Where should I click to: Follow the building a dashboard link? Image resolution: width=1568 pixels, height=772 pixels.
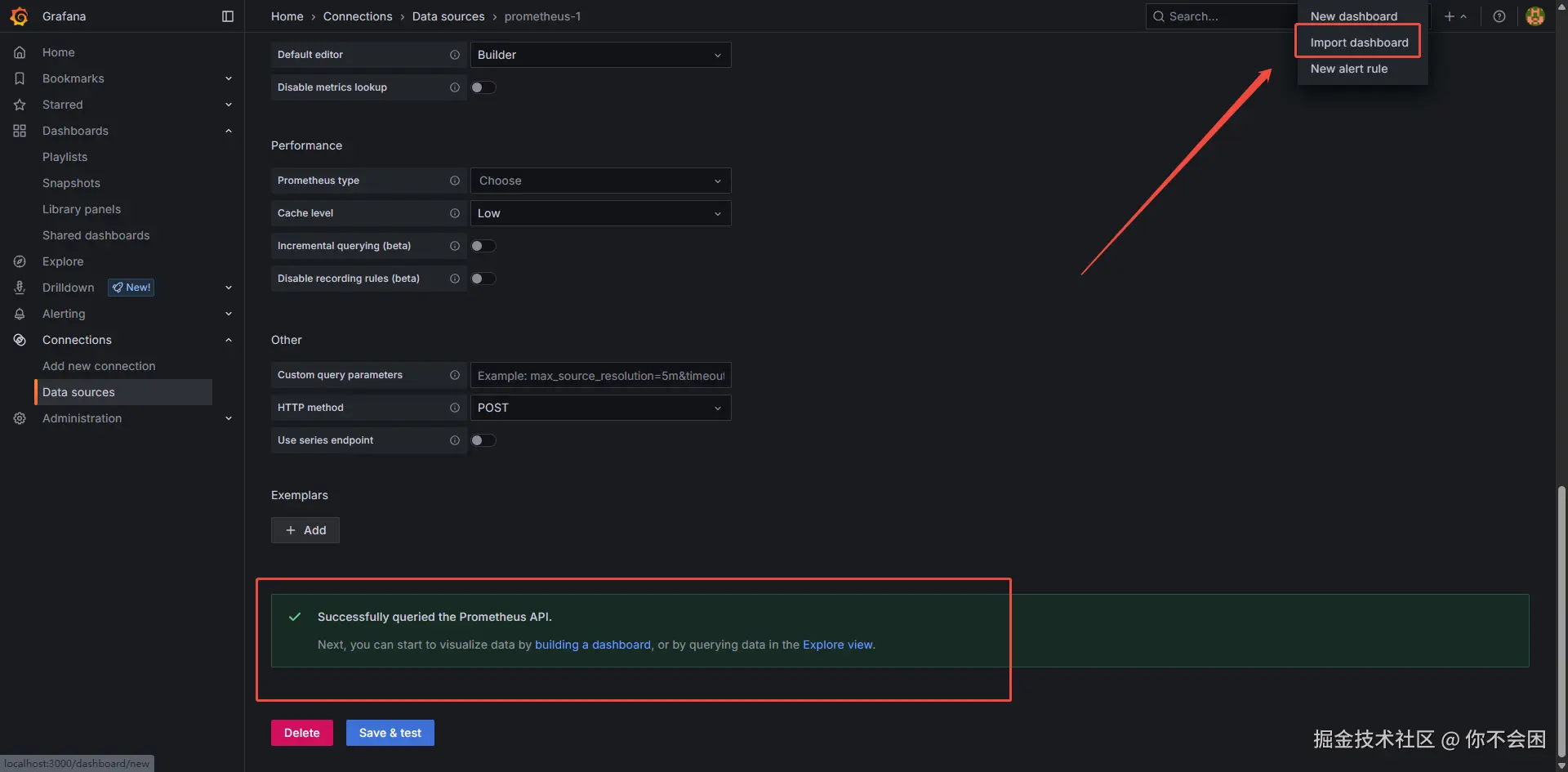pyautogui.click(x=593, y=645)
